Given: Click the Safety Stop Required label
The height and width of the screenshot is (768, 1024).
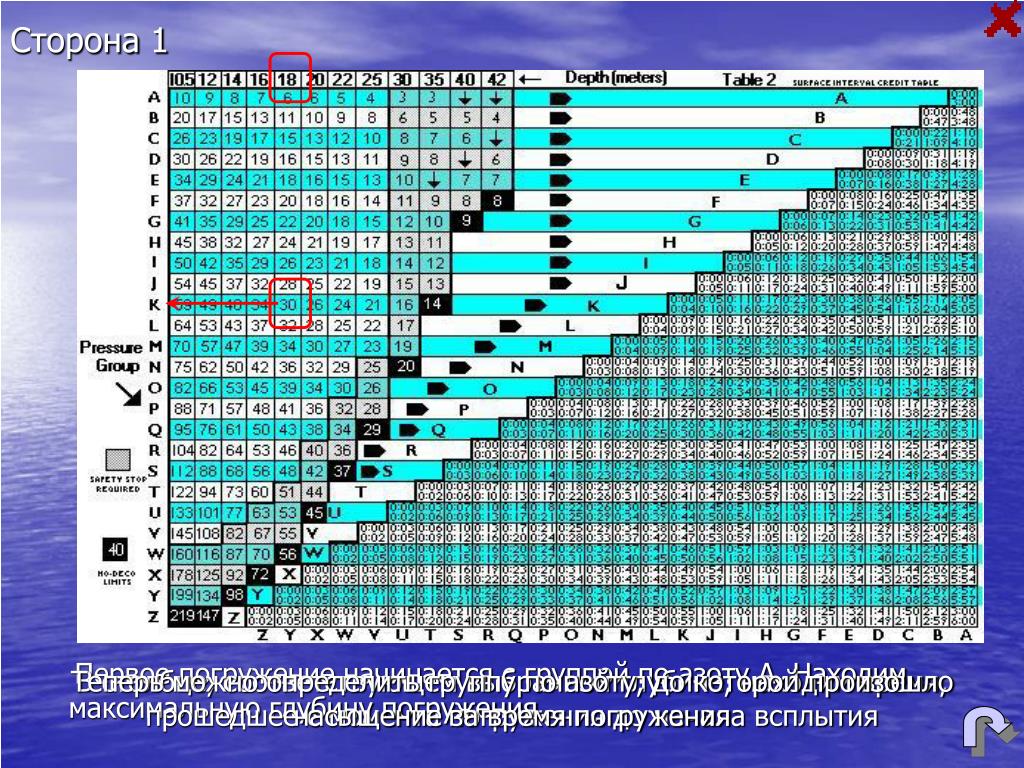Looking at the screenshot, I should tap(118, 484).
